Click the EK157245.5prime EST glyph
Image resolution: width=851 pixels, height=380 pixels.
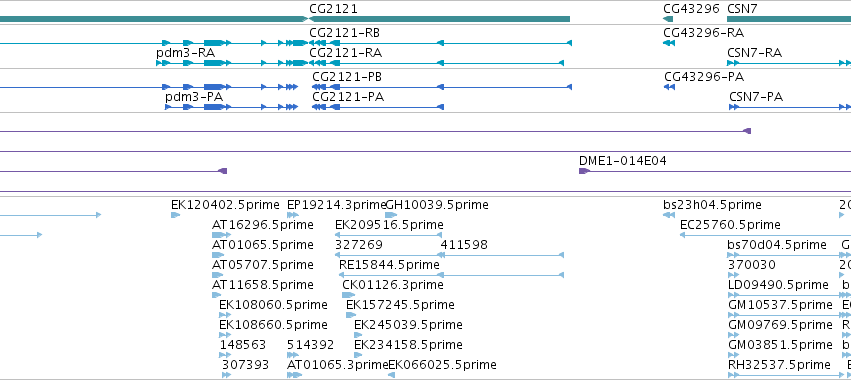pos(351,315)
